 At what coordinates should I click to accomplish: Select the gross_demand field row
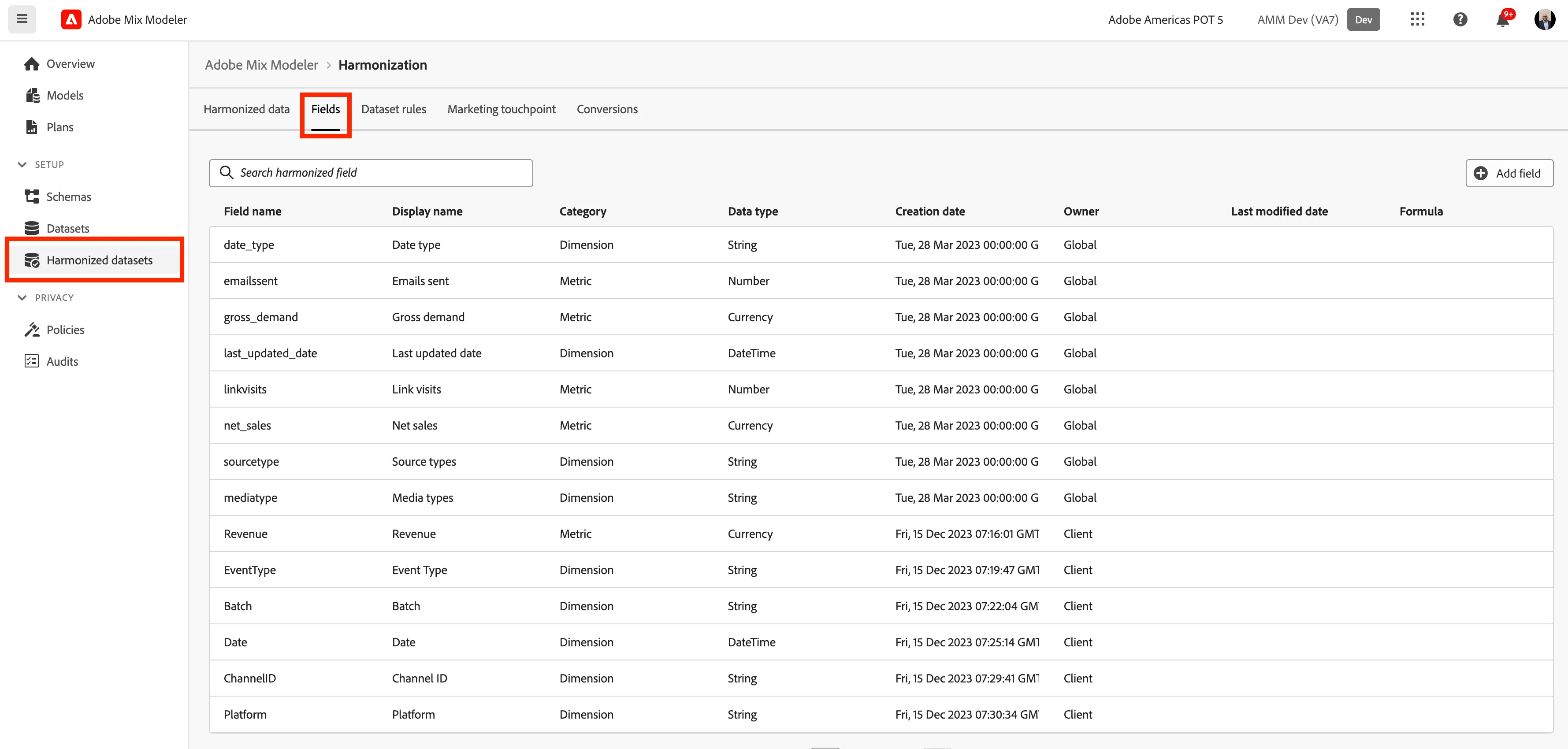[x=881, y=317]
